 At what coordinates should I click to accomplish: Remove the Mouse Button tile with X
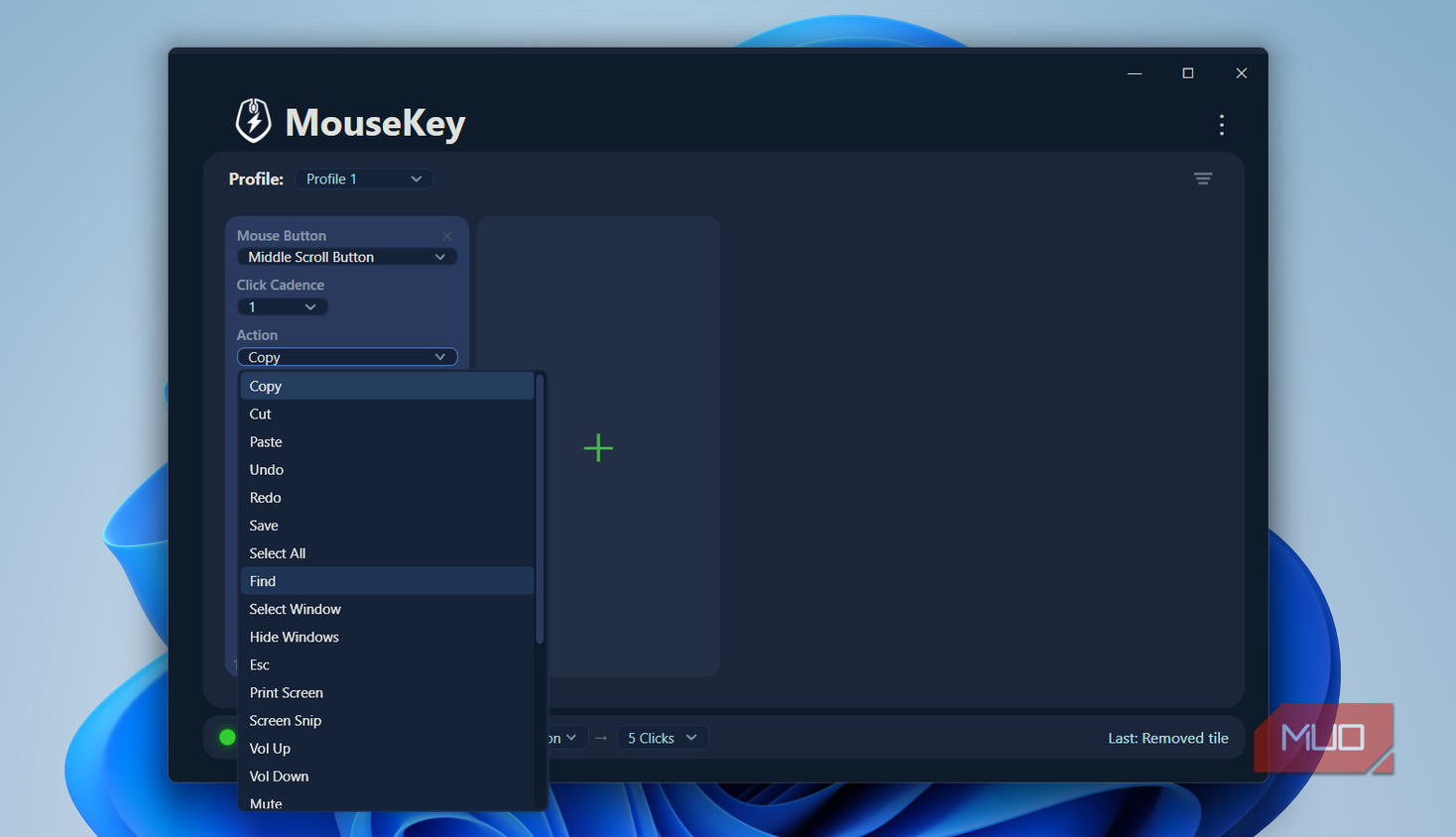pyautogui.click(x=447, y=236)
